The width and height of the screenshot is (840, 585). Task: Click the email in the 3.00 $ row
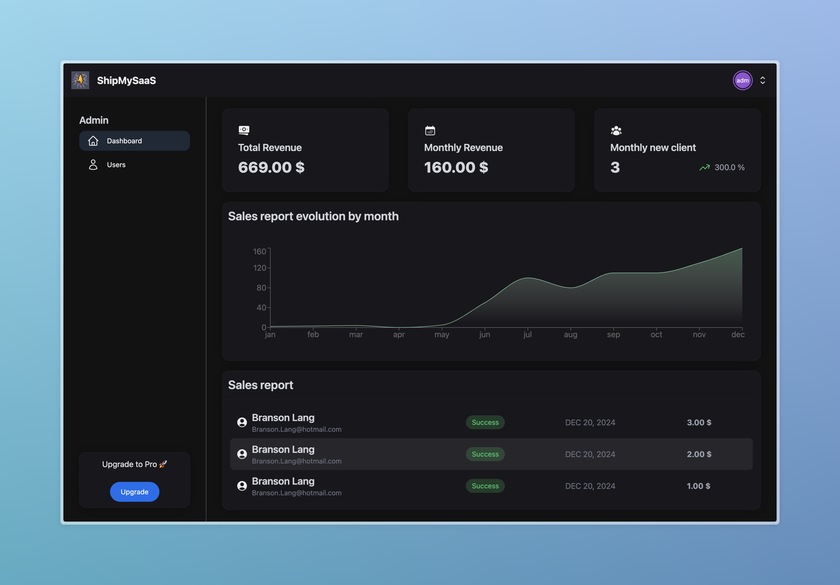coord(296,429)
